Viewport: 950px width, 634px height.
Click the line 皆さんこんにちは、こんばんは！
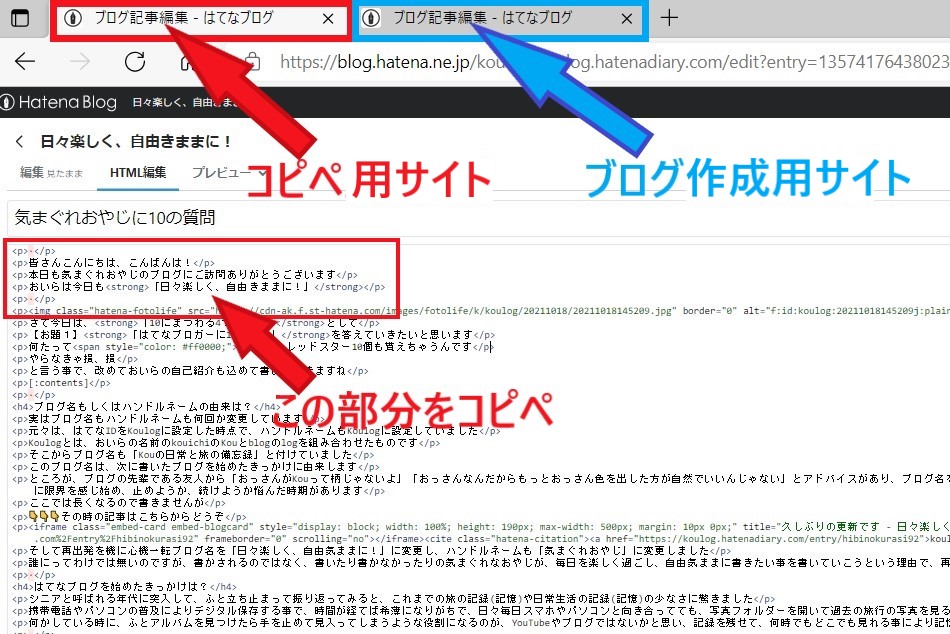[113, 263]
